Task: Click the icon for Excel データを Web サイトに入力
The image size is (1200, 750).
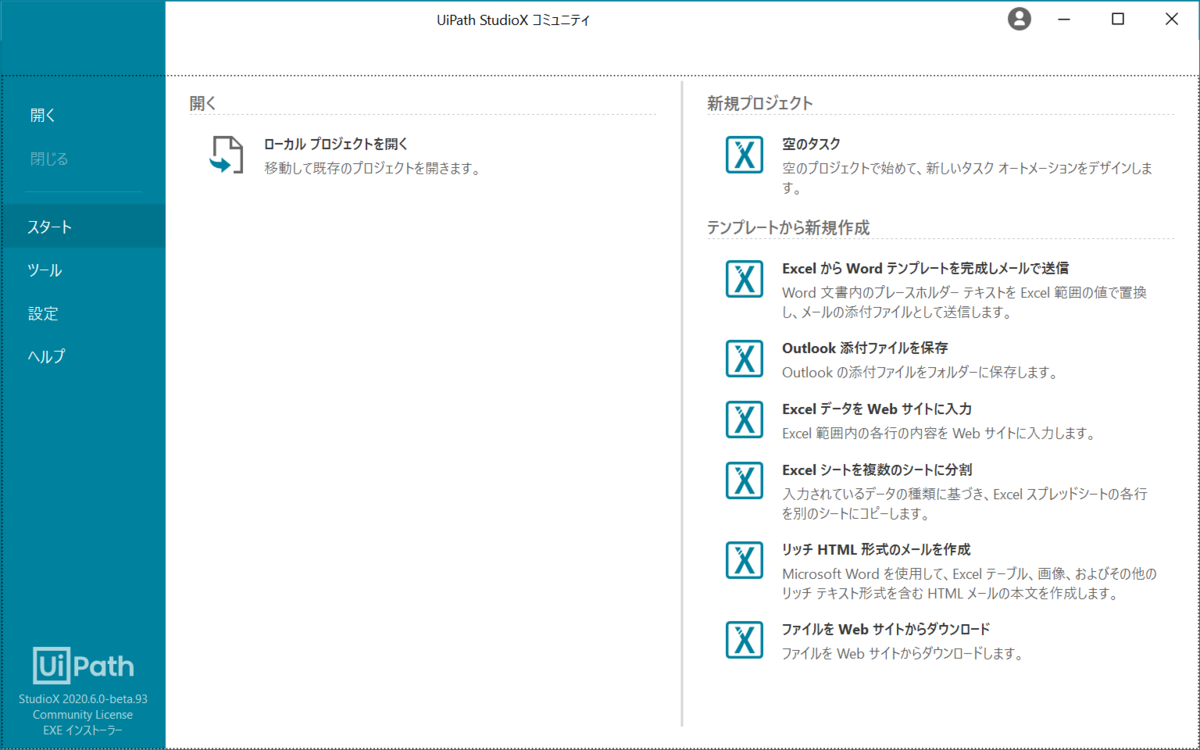Action: [744, 419]
